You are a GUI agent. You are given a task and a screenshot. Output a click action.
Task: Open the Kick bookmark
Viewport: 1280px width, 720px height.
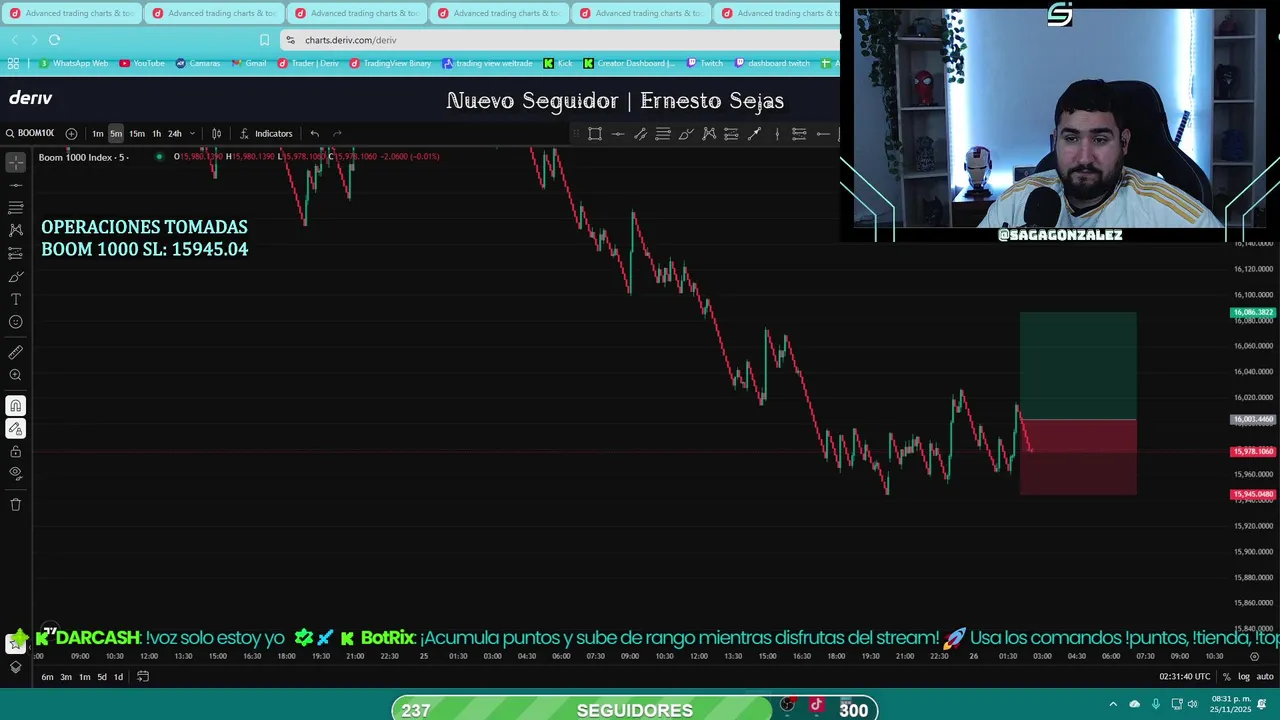point(558,63)
